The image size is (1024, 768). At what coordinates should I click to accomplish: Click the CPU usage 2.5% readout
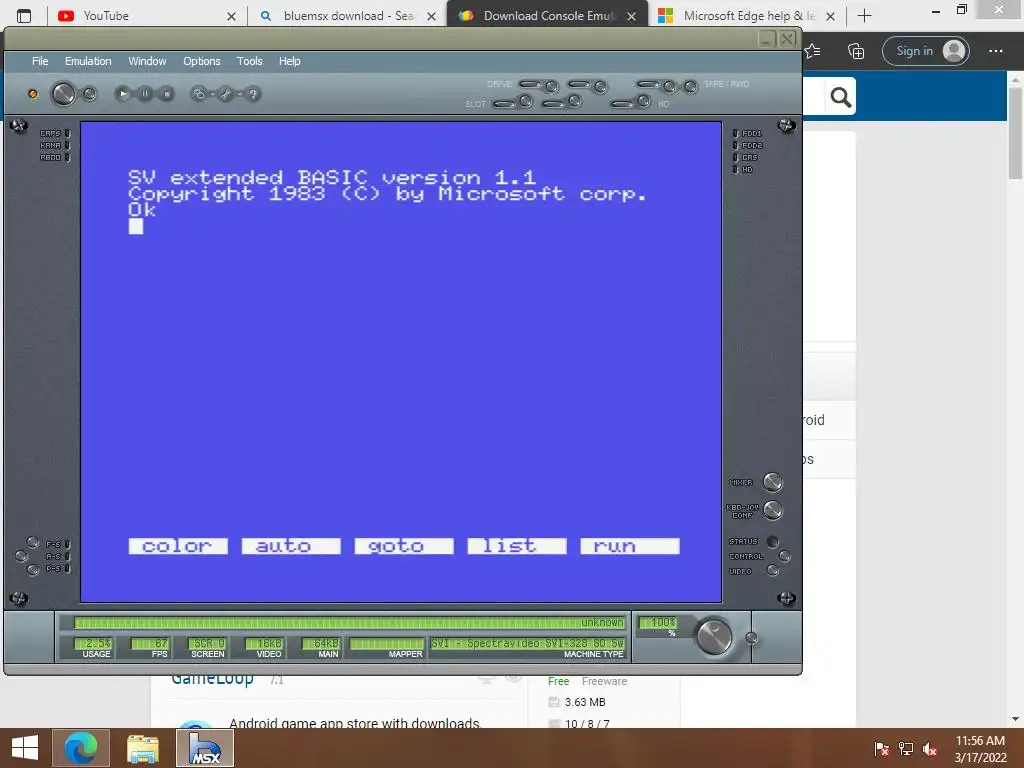(93, 643)
